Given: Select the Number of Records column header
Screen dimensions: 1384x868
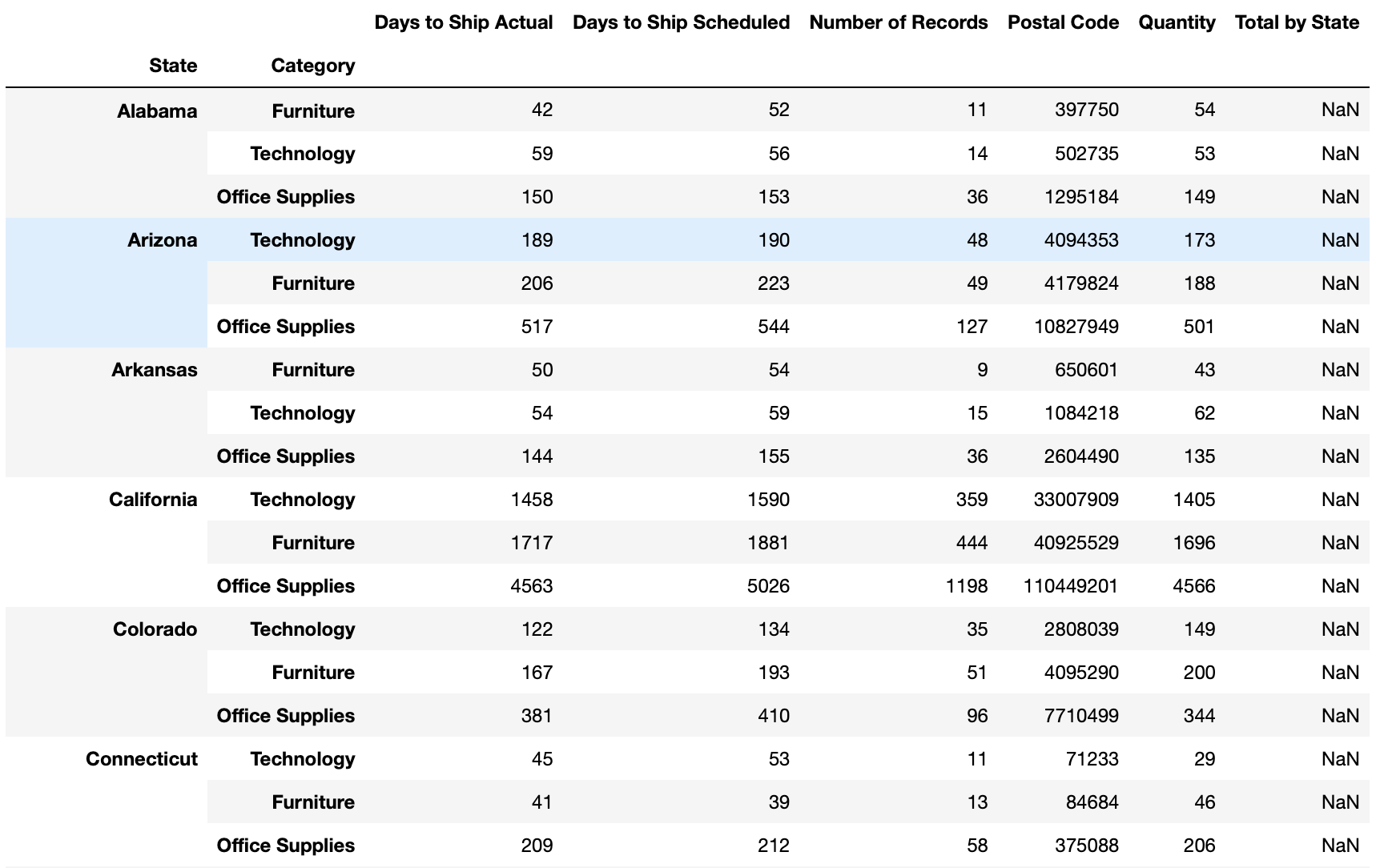Looking at the screenshot, I should click(x=898, y=22).
